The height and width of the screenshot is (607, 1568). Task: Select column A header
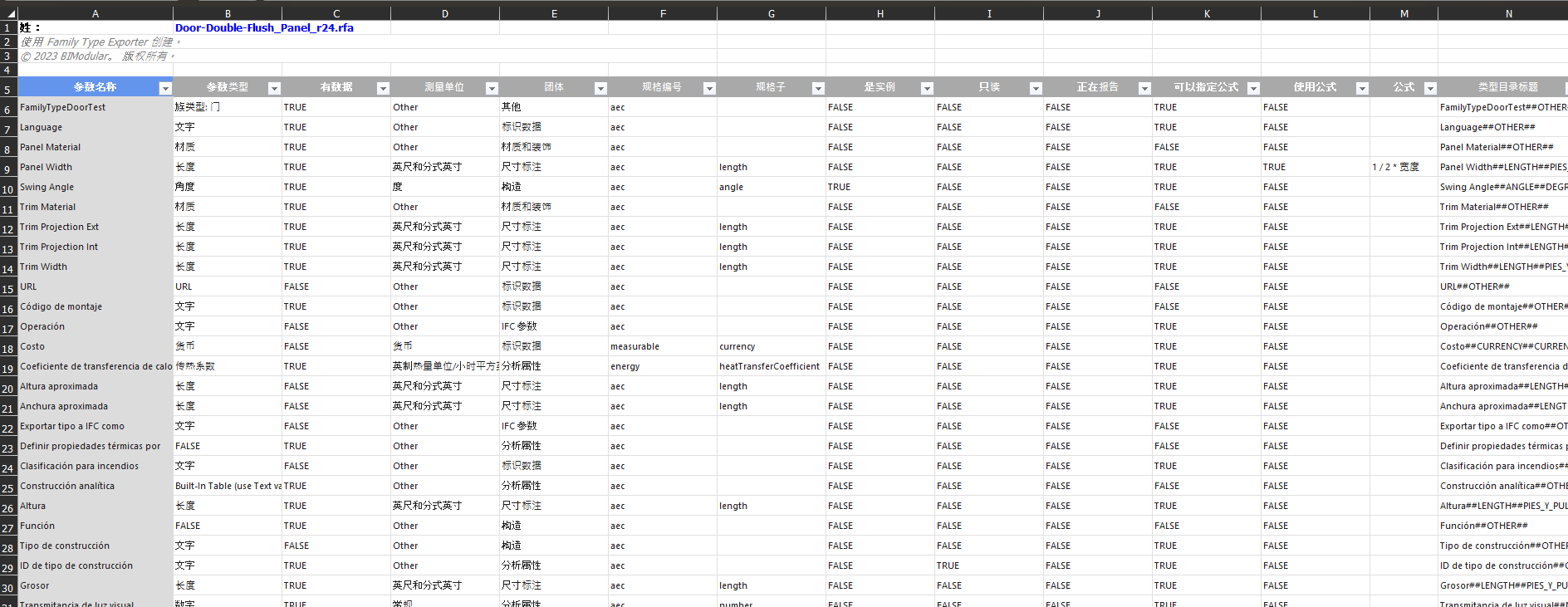coord(96,13)
